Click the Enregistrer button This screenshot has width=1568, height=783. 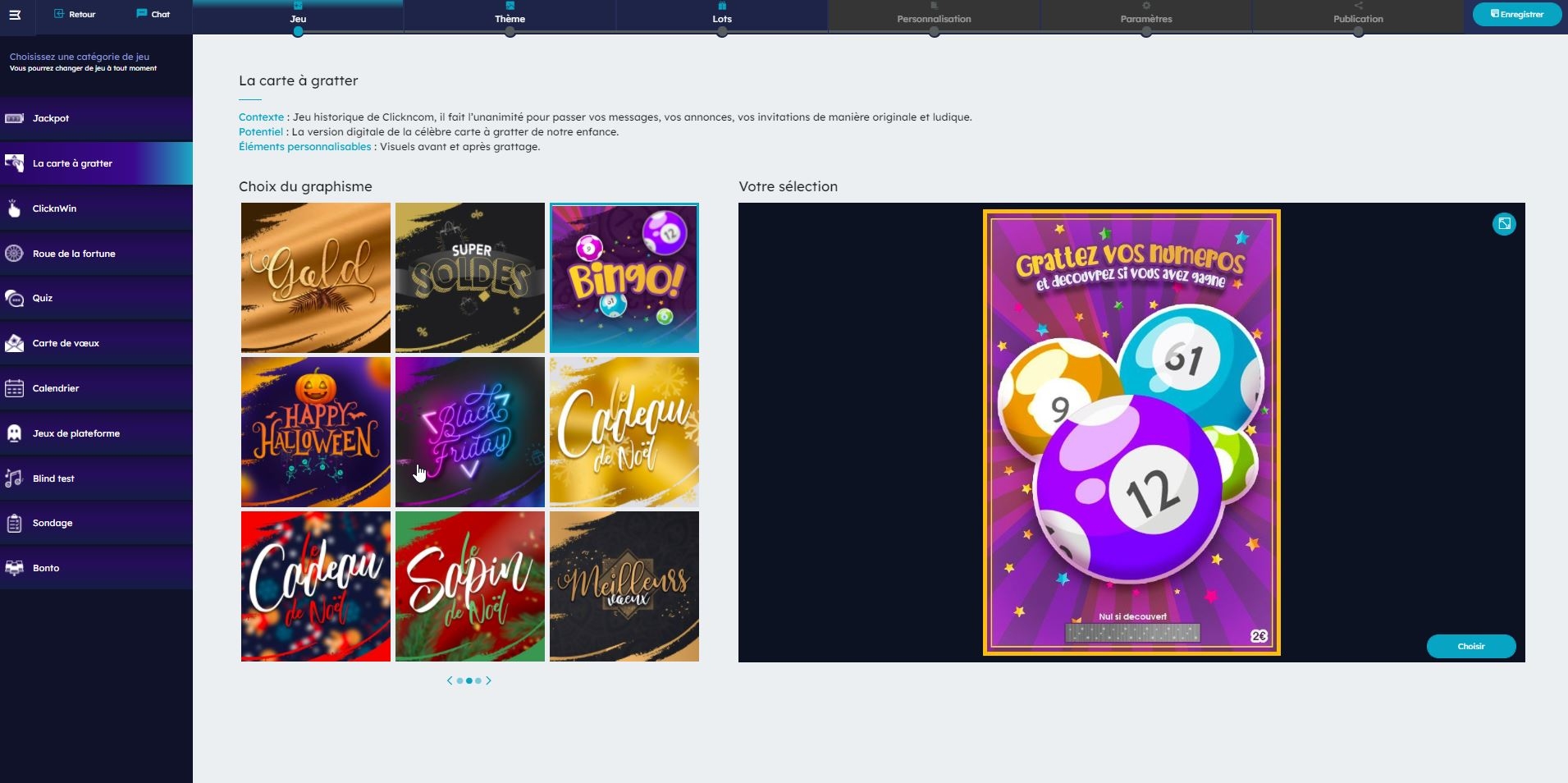(1516, 14)
